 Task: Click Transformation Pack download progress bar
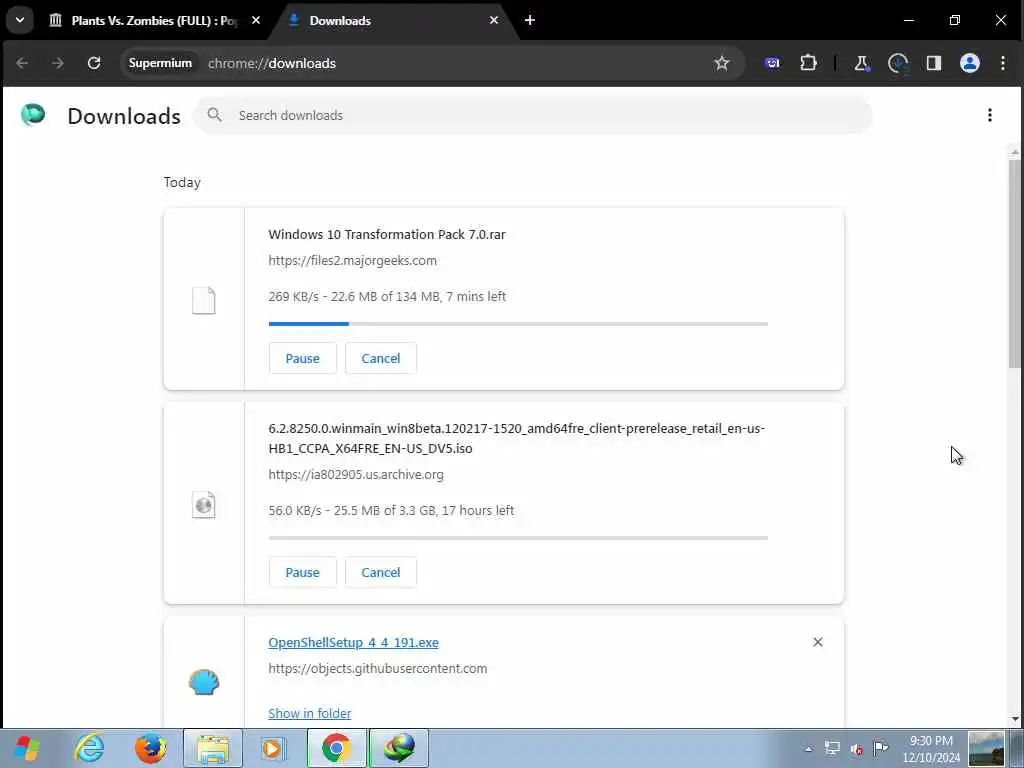(x=518, y=323)
